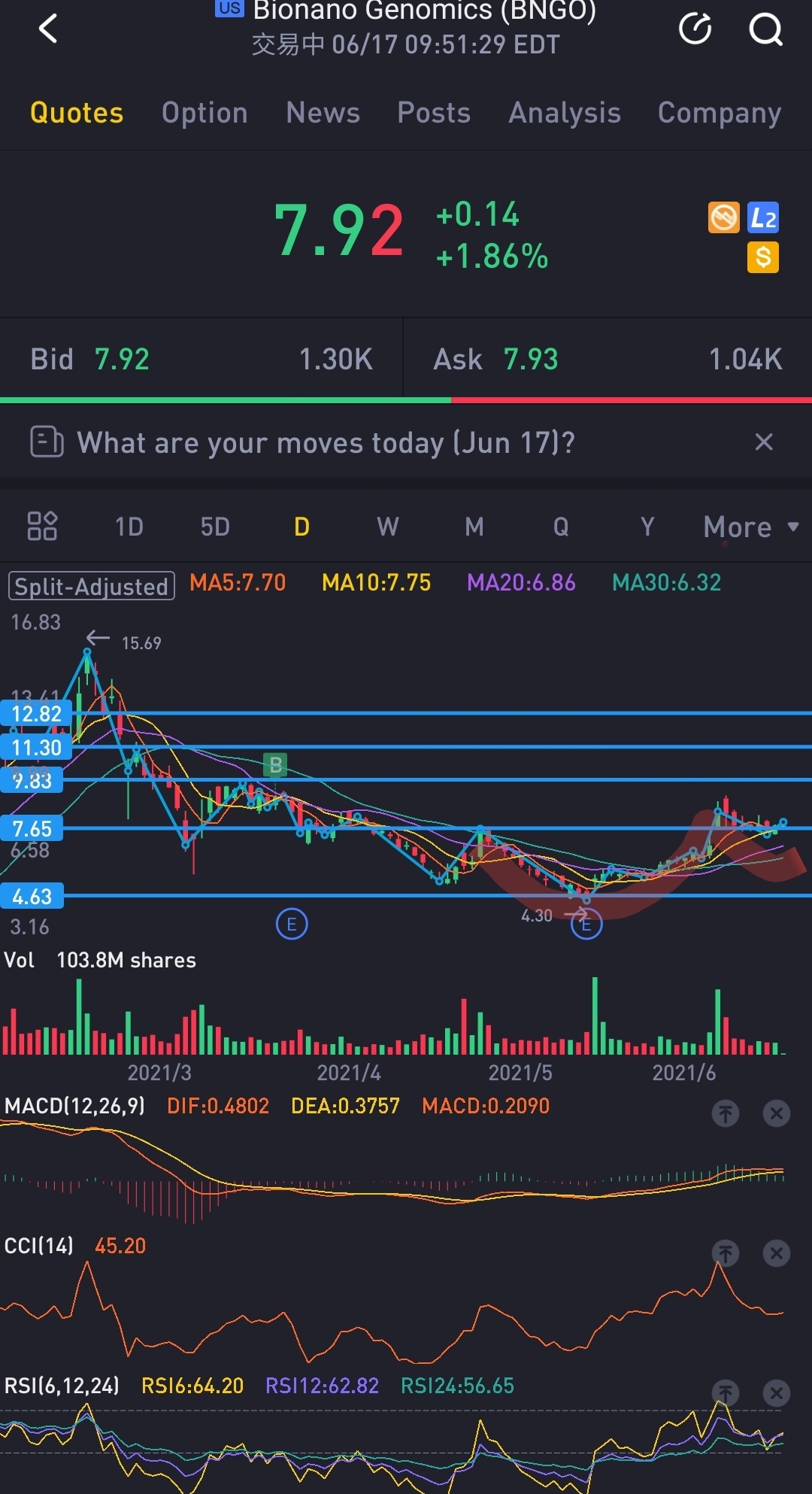
Task: Open the blue L2 market data badge
Action: [x=763, y=218]
